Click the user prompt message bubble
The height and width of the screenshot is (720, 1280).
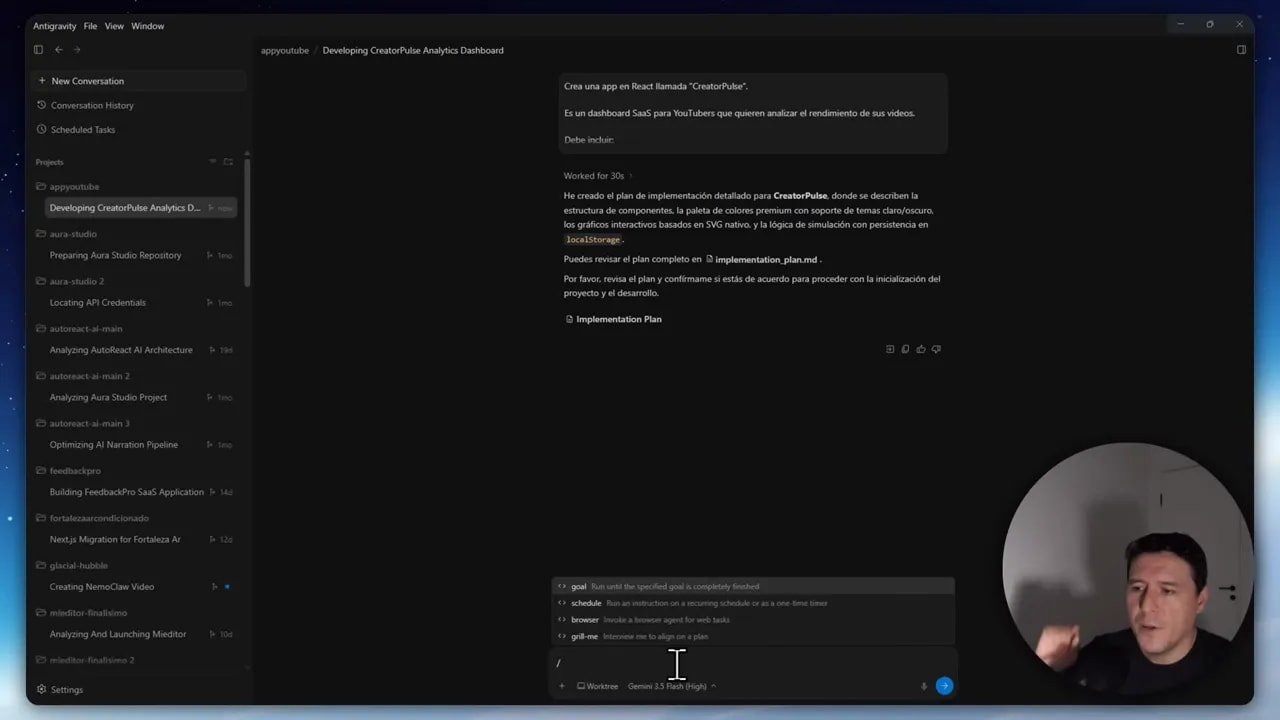click(754, 113)
